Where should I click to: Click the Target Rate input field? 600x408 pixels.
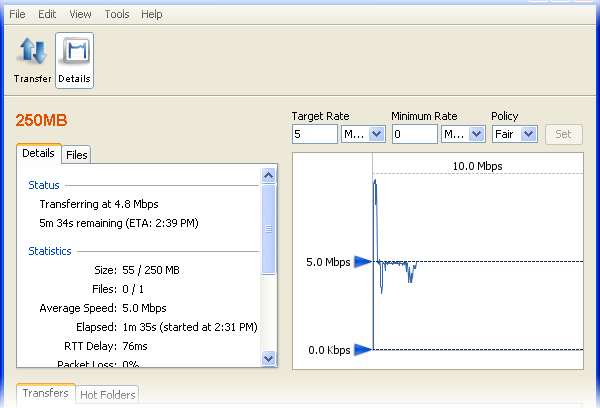click(x=315, y=134)
